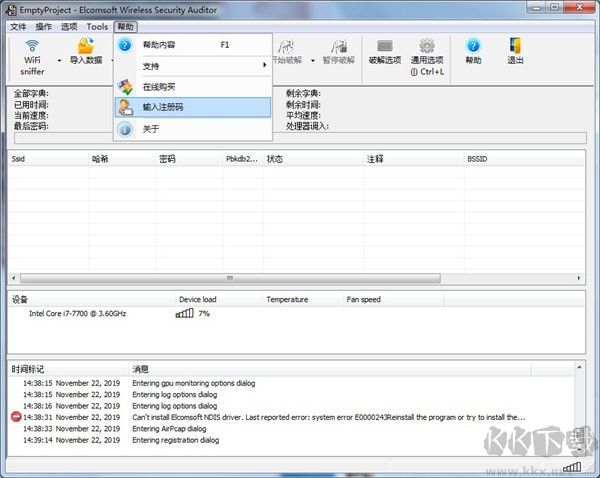Image resolution: width=600 pixels, height=478 pixels.
Task: Sort by 注释 column header
Action: click(x=414, y=159)
